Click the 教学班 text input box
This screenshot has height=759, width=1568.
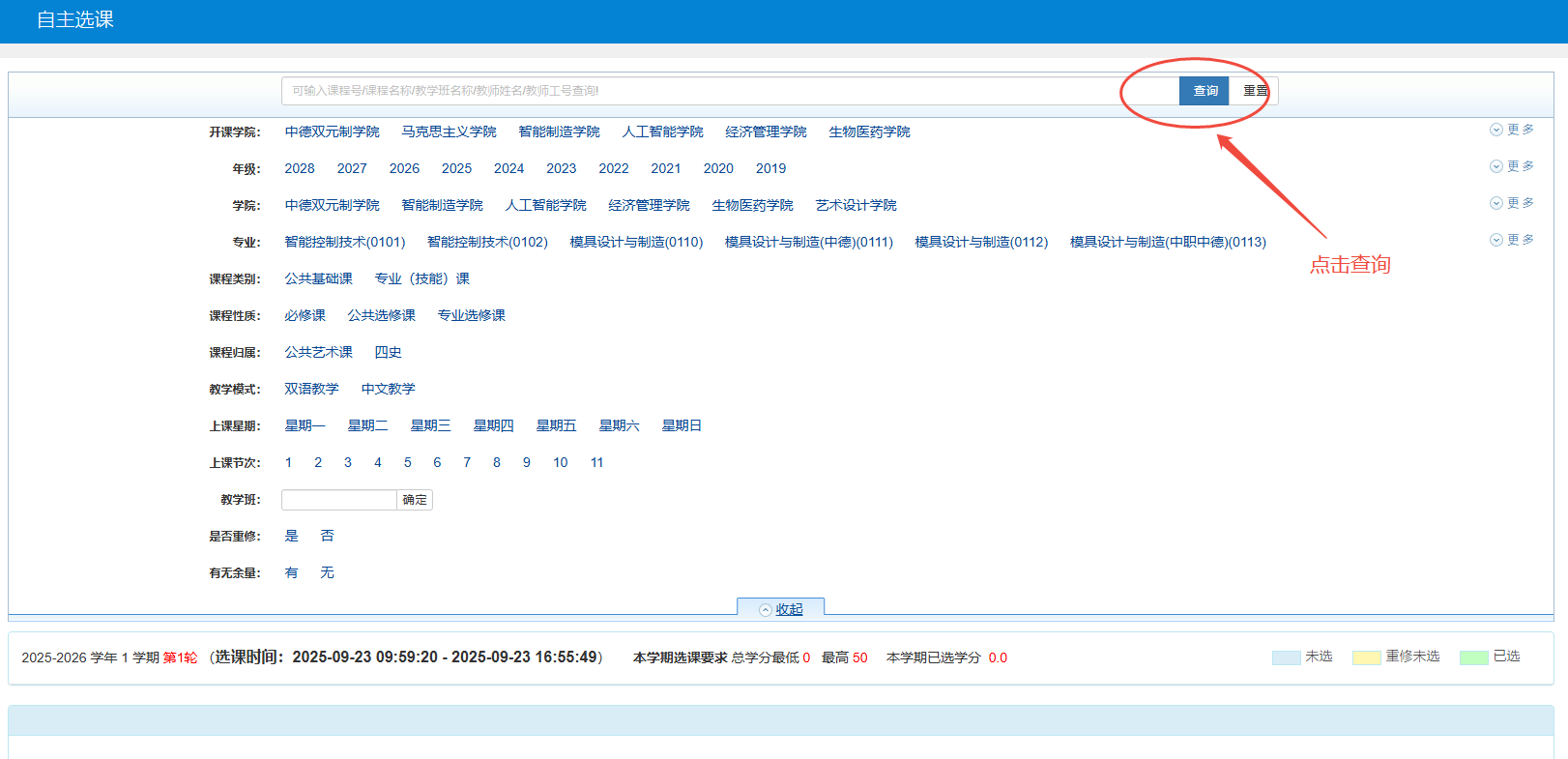tap(338, 500)
